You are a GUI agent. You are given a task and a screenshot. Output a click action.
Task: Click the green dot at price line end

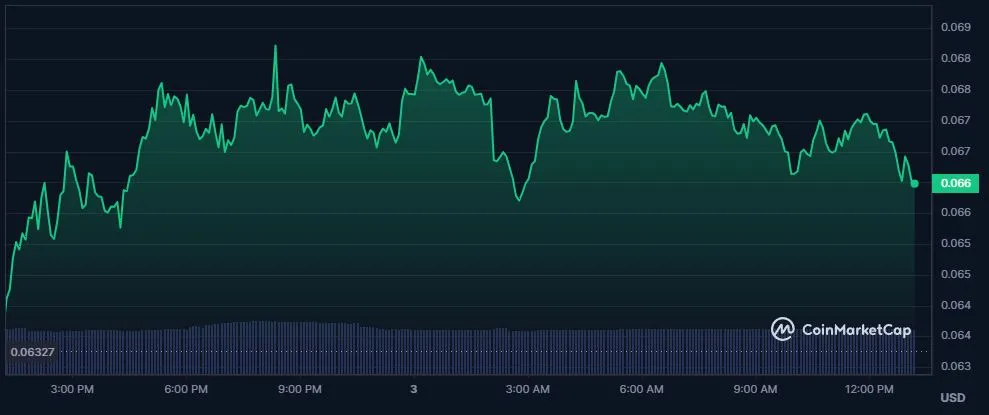click(x=914, y=183)
